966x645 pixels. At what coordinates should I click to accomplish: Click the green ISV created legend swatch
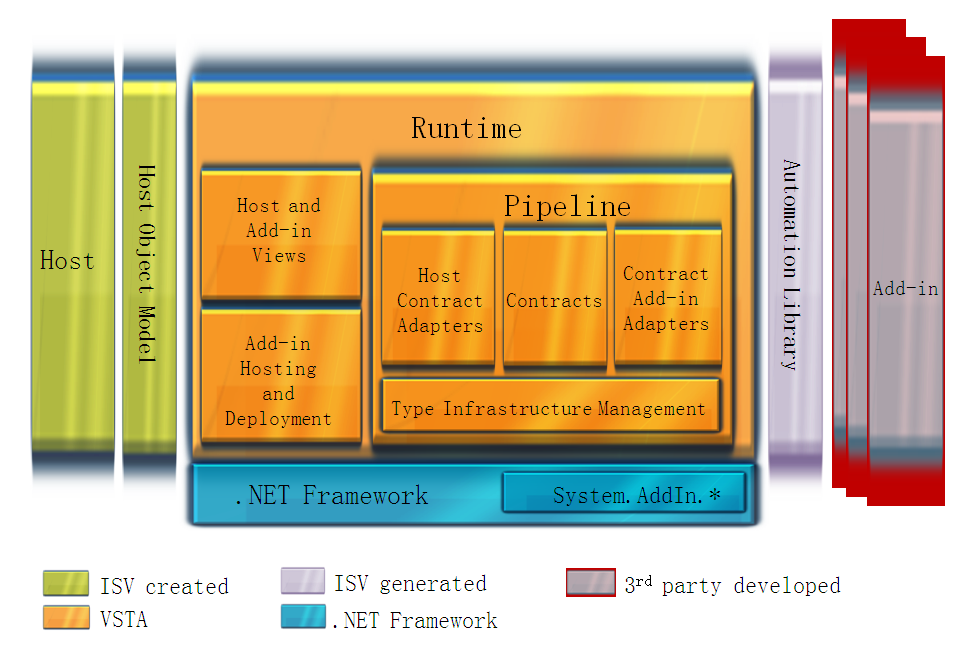[66, 583]
